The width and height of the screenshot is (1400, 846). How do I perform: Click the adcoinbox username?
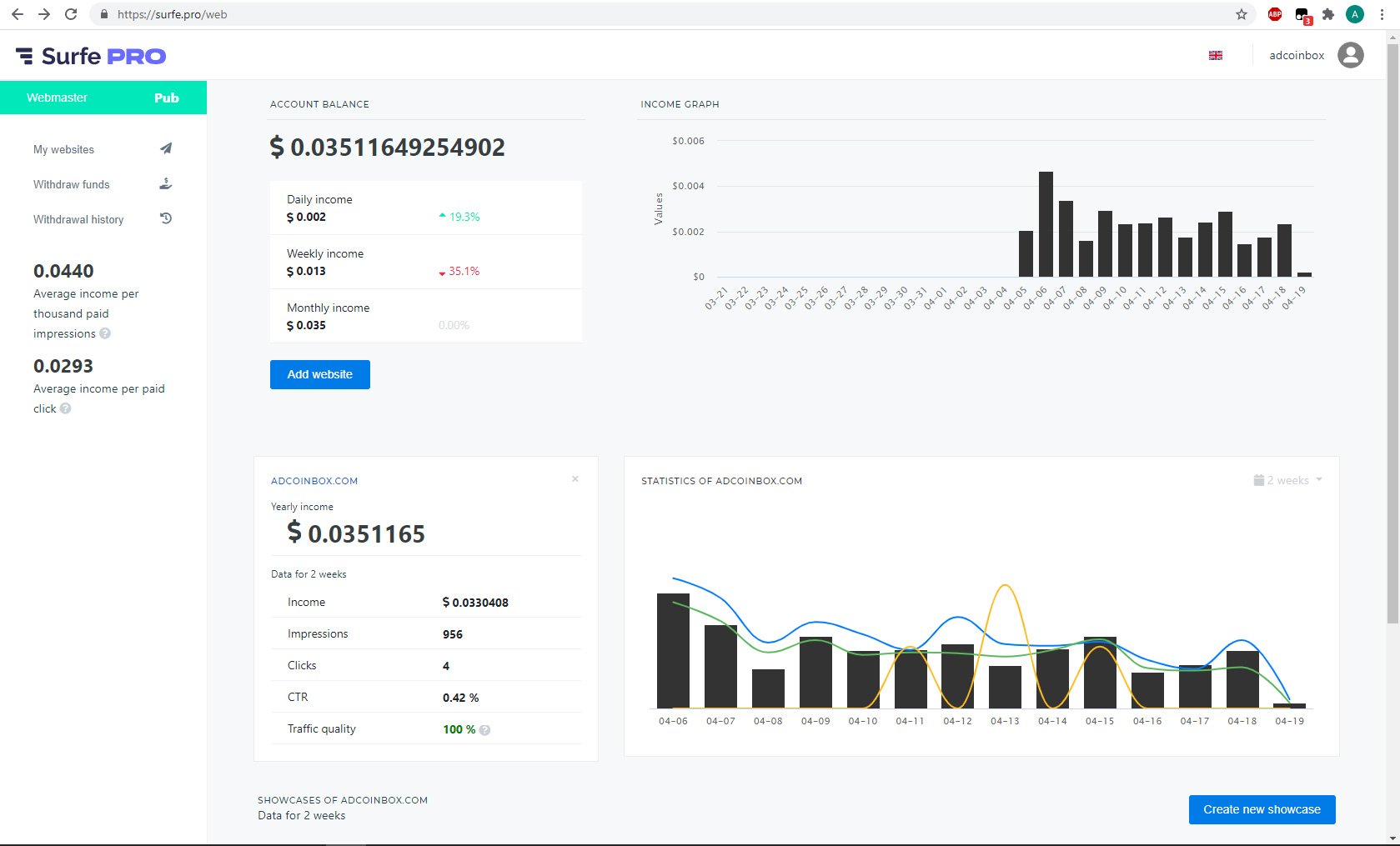tap(1297, 55)
